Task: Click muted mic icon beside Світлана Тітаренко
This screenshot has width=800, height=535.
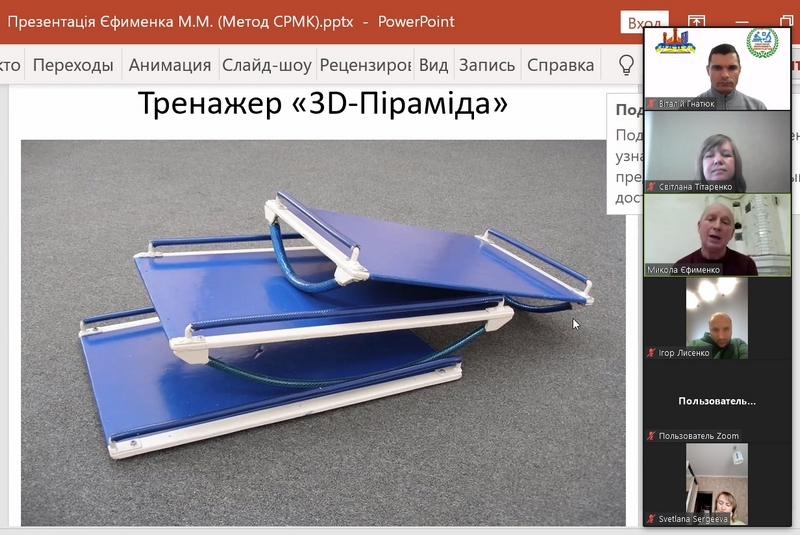Action: pos(651,186)
